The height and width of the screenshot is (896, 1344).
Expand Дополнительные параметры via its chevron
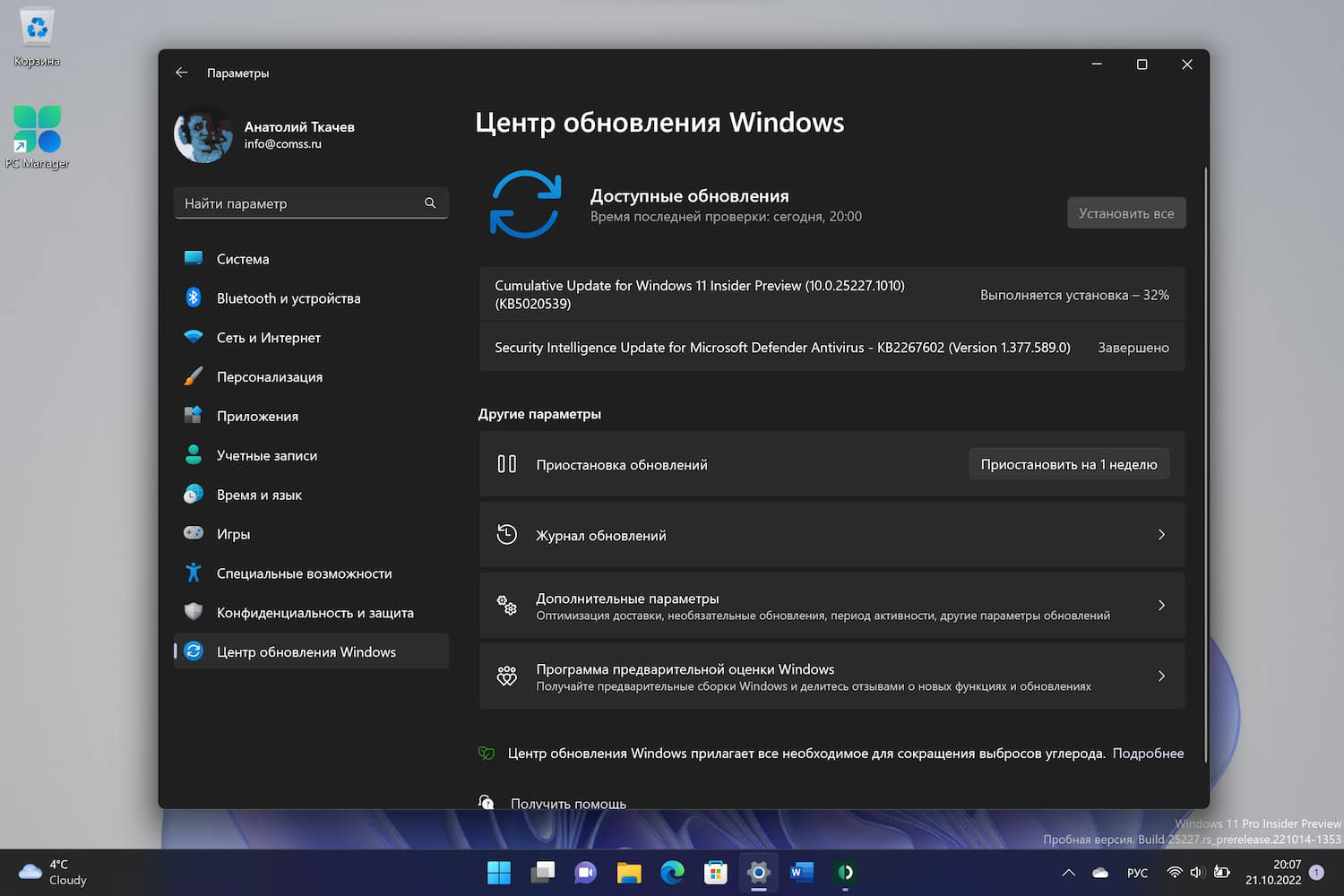(x=1161, y=606)
